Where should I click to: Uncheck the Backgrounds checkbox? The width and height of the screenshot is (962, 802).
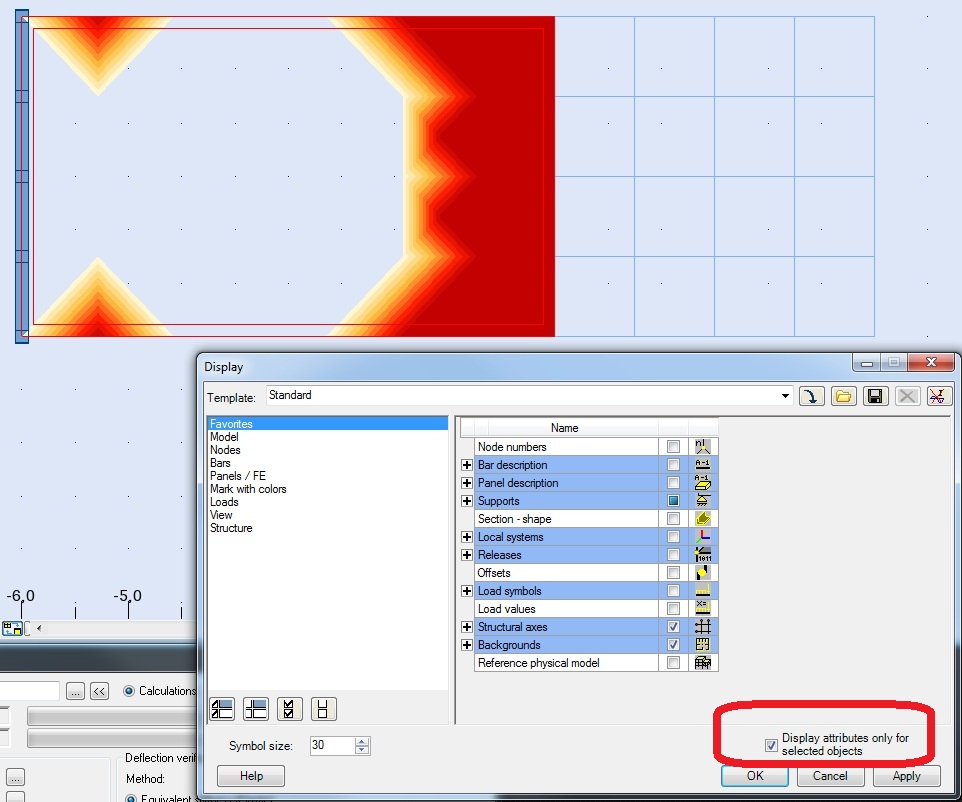pyautogui.click(x=673, y=645)
